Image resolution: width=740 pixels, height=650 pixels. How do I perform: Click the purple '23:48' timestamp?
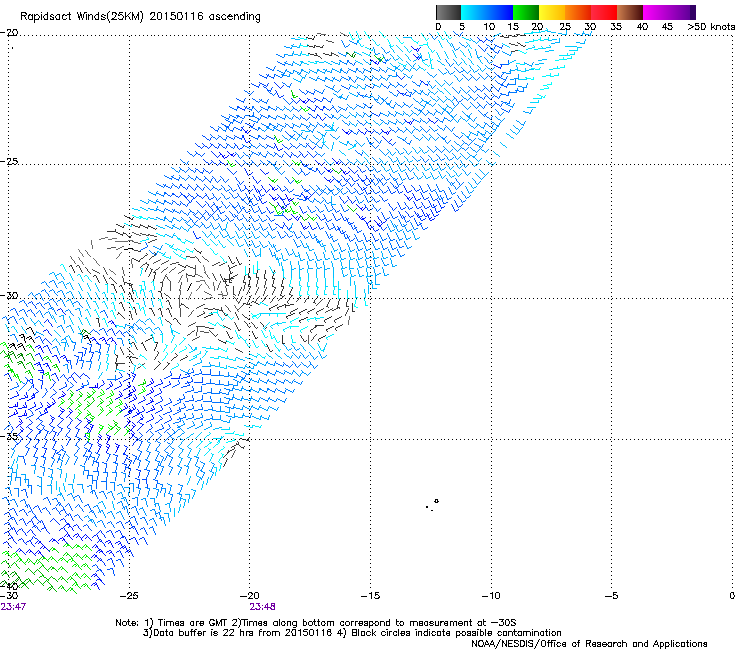262,607
